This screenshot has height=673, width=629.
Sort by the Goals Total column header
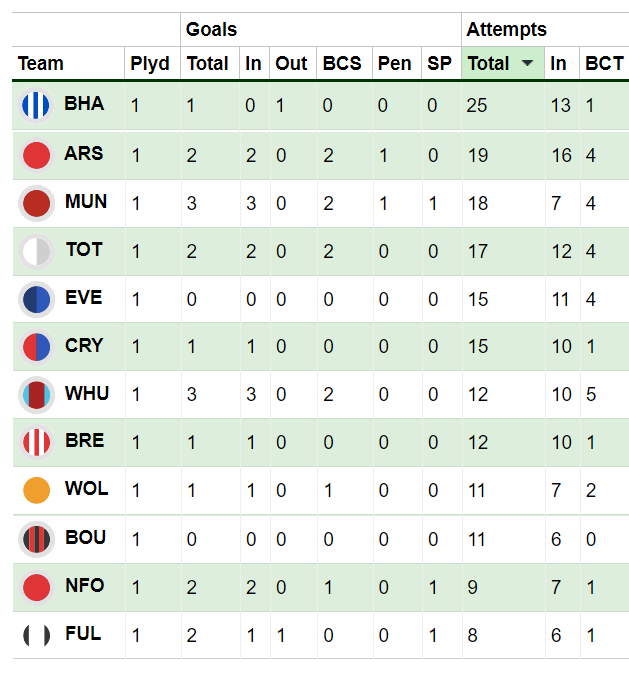[207, 64]
